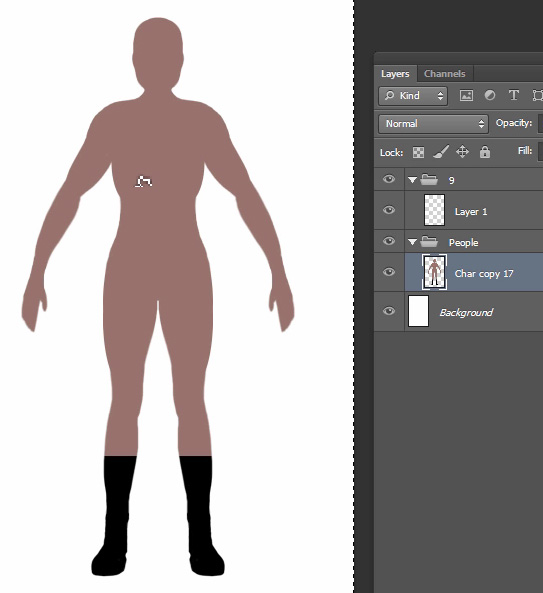
Task: Hide the People group
Action: [389, 241]
